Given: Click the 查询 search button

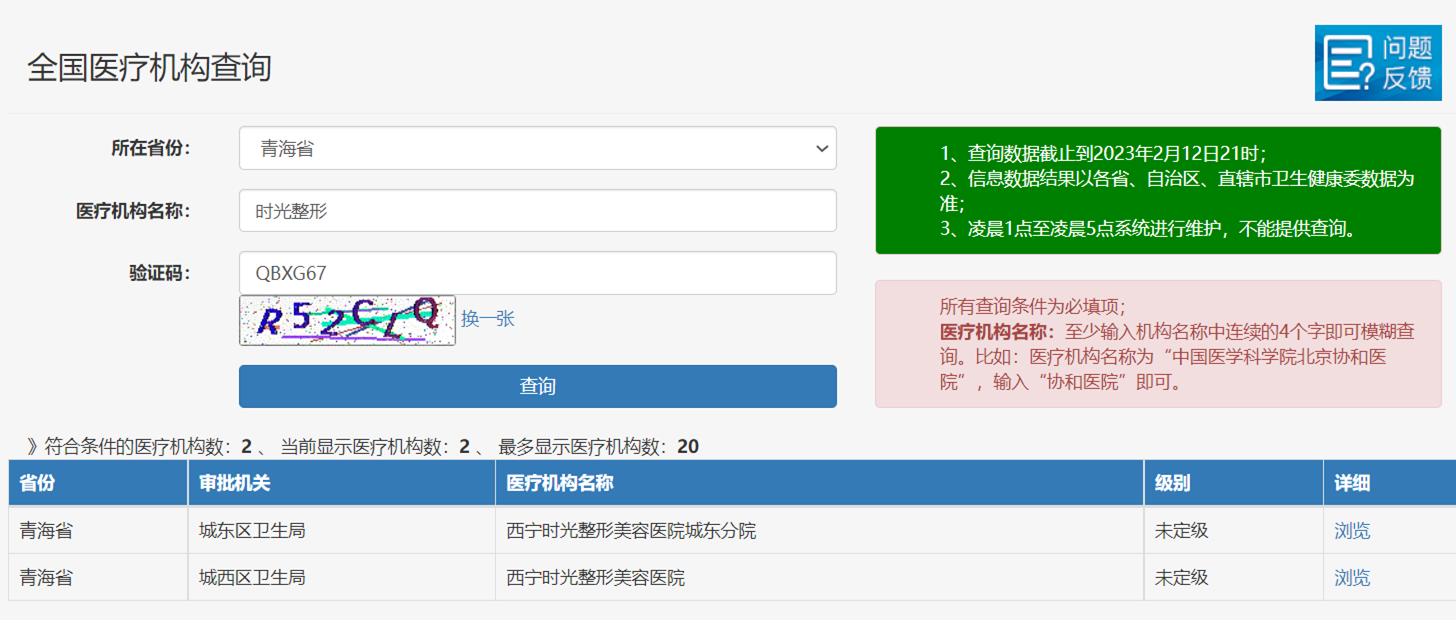Looking at the screenshot, I should (x=537, y=386).
